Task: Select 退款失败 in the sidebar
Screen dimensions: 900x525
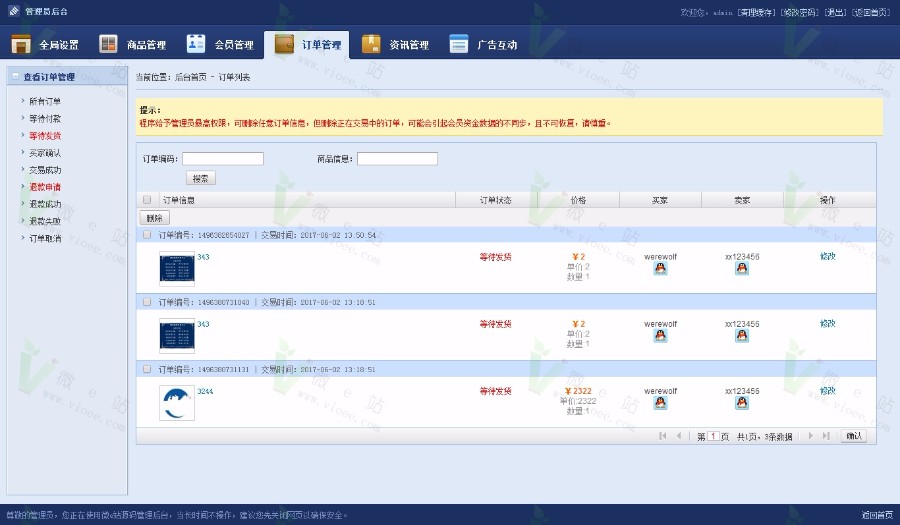Action: coord(45,221)
